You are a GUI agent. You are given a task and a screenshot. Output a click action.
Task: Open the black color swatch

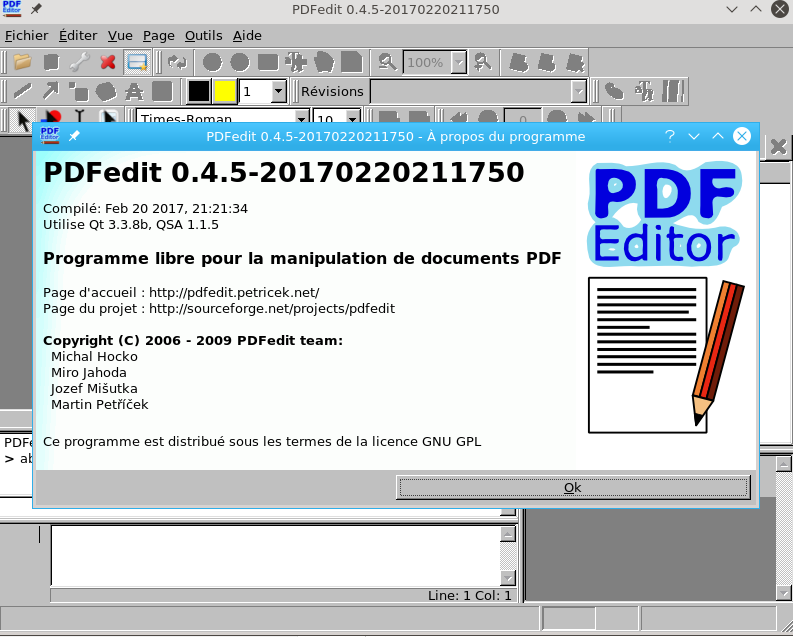coord(199,92)
